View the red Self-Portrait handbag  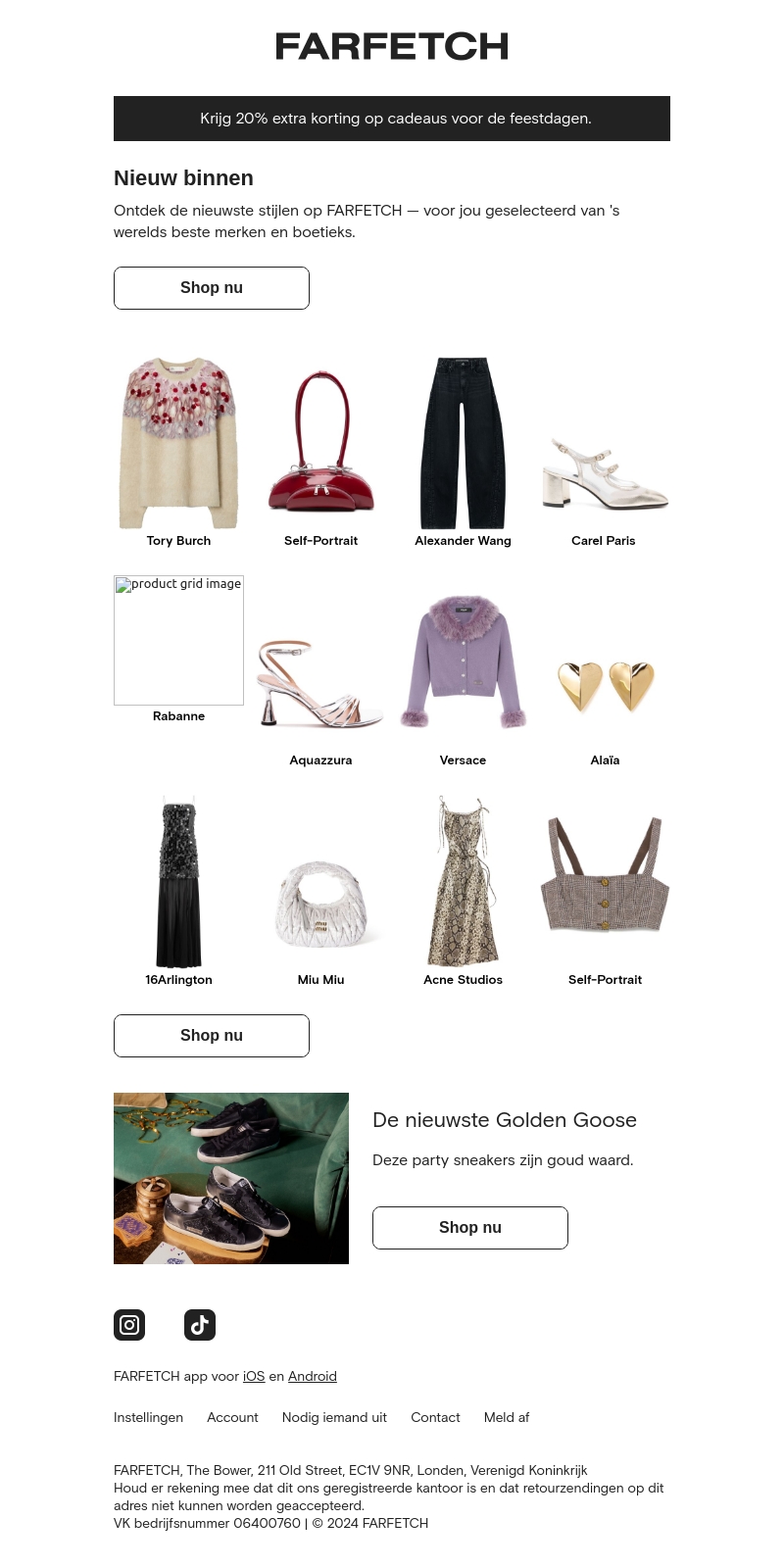pyautogui.click(x=321, y=443)
